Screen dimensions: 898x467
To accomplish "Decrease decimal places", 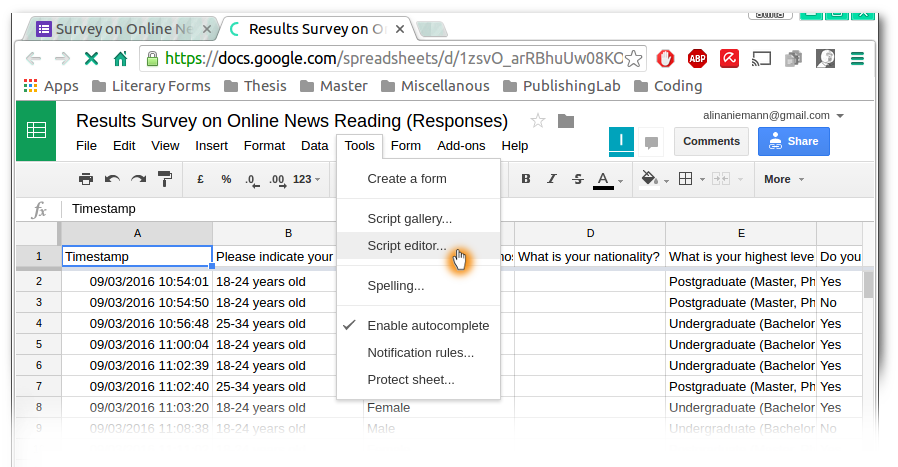I will pyautogui.click(x=252, y=180).
